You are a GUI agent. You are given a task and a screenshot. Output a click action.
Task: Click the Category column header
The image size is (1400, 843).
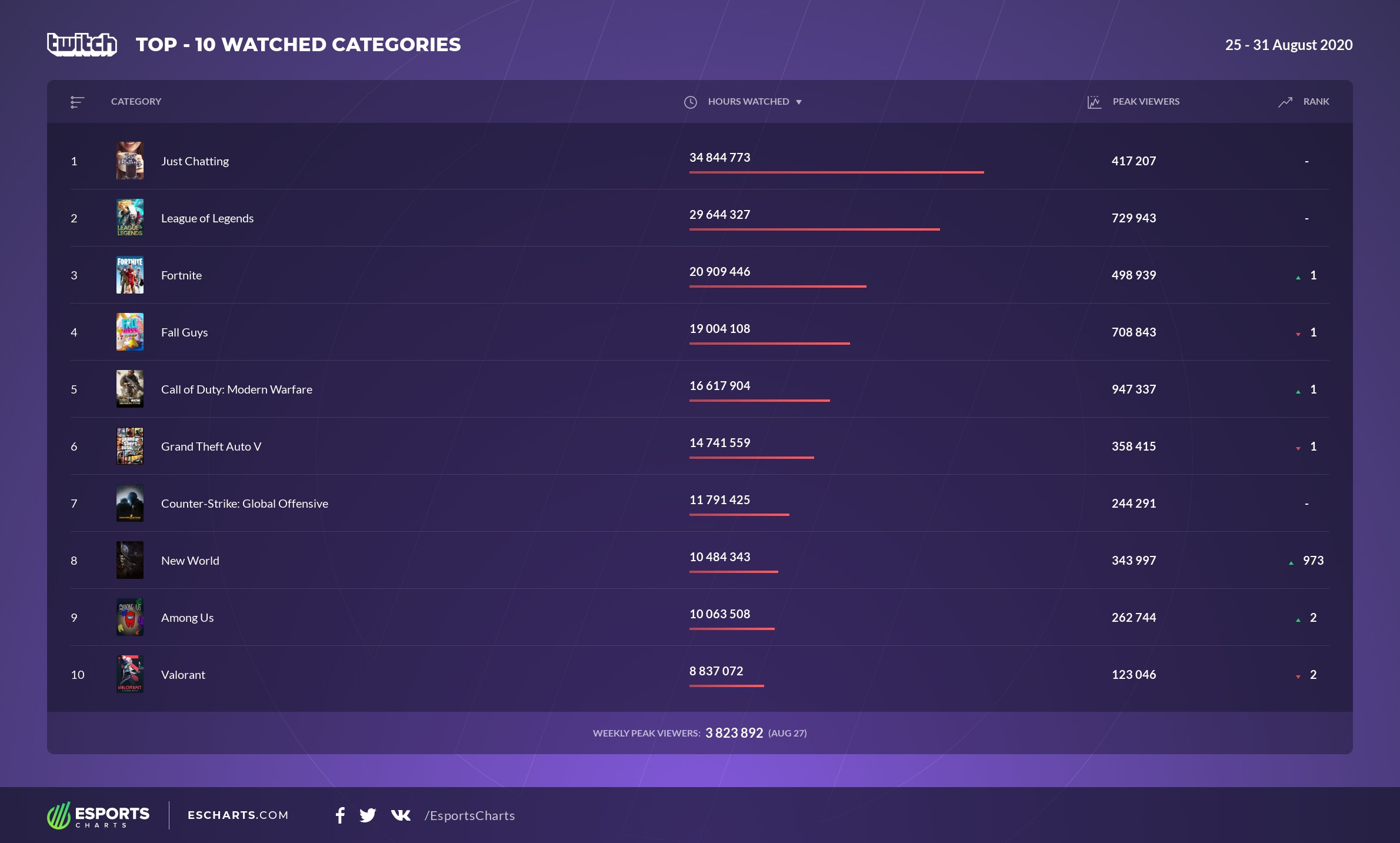(x=136, y=102)
